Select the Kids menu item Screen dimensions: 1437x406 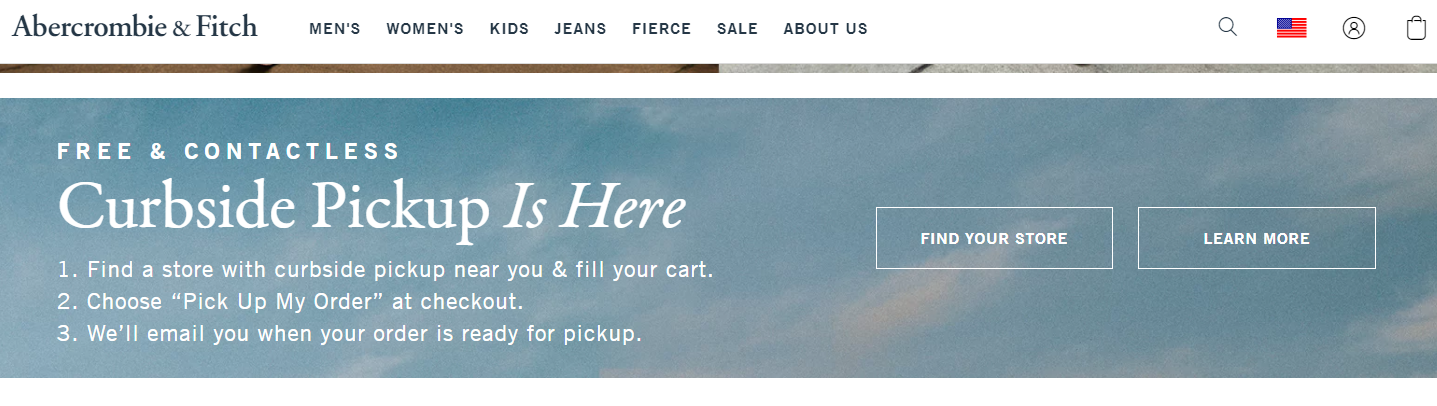point(509,29)
